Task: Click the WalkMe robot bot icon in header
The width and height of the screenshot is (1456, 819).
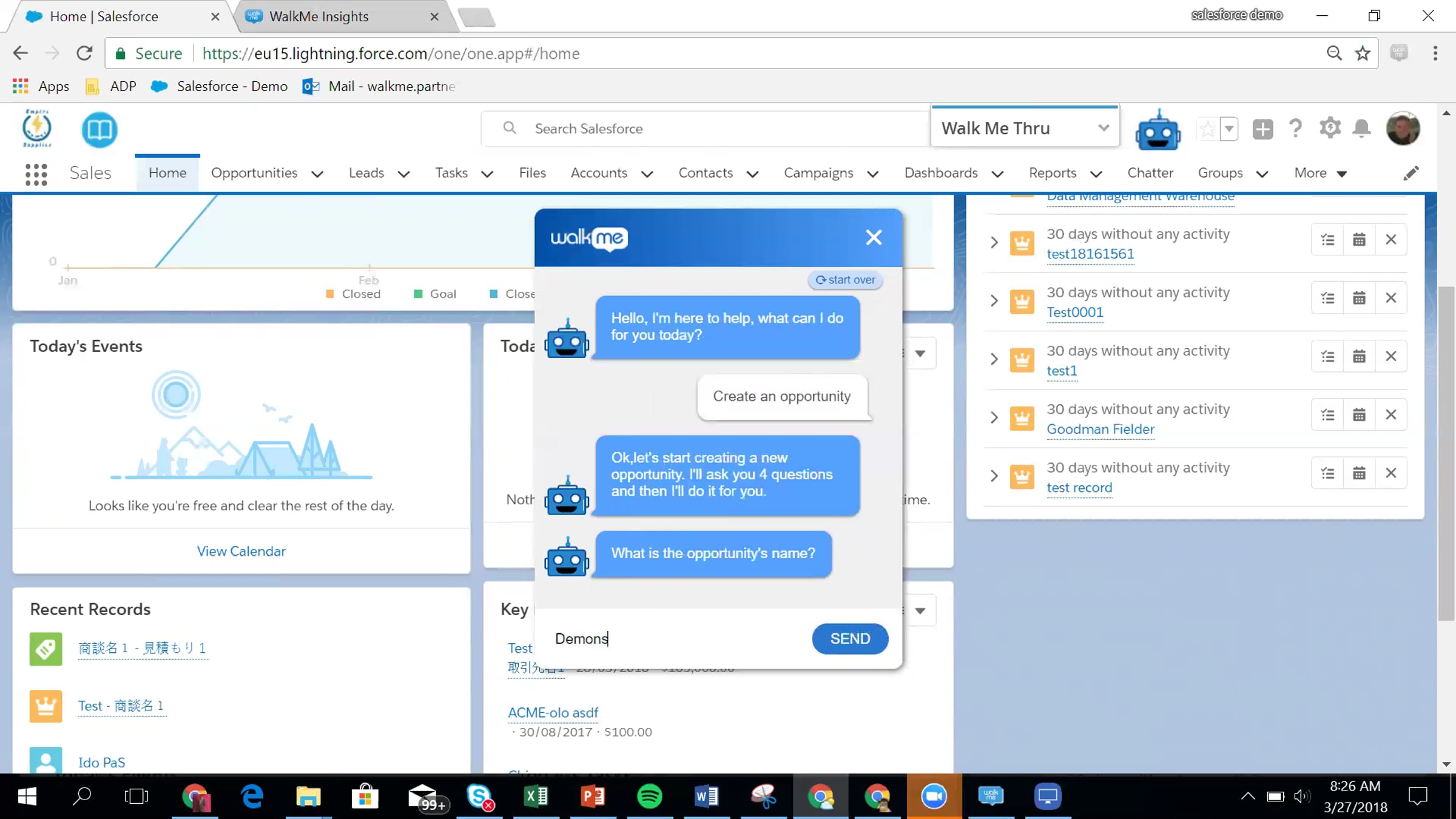Action: (x=1158, y=130)
